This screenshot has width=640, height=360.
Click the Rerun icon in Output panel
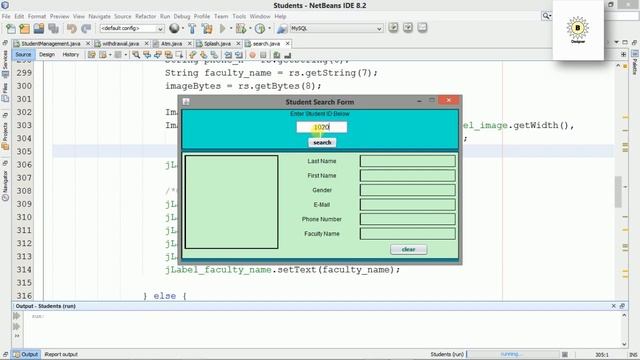click(17, 316)
